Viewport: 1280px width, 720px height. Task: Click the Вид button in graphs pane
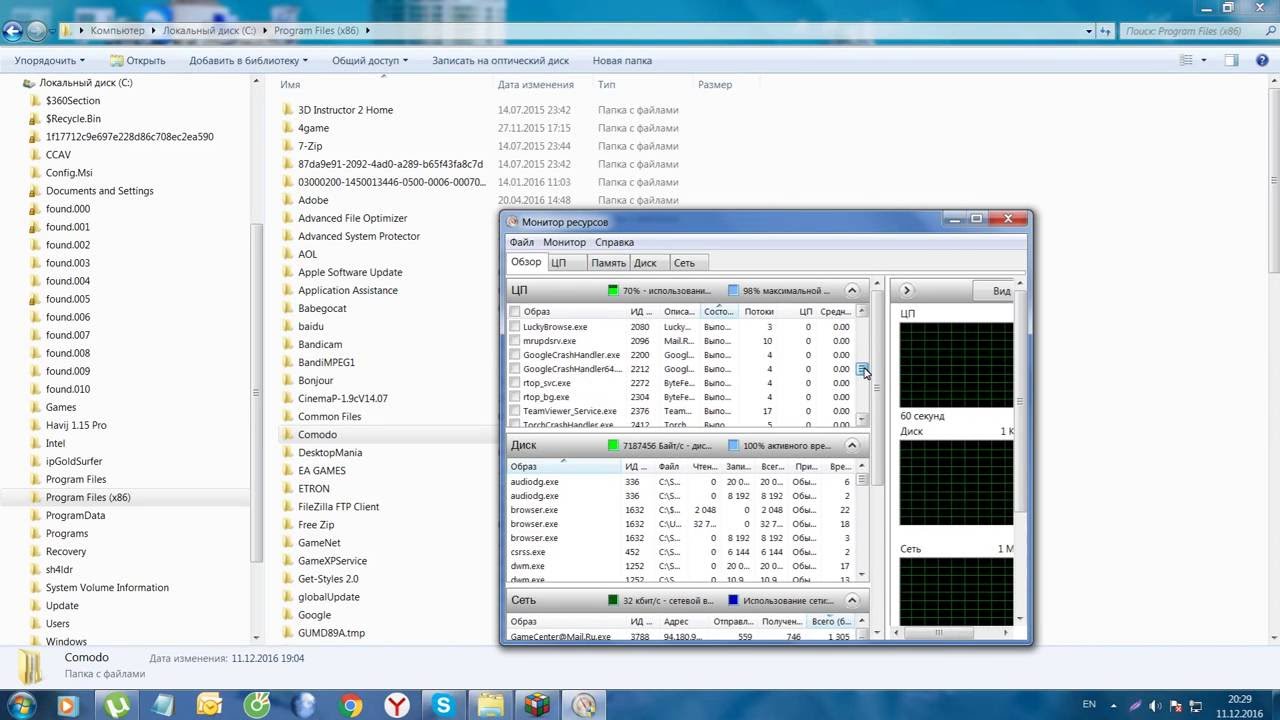pyautogui.click(x=996, y=291)
